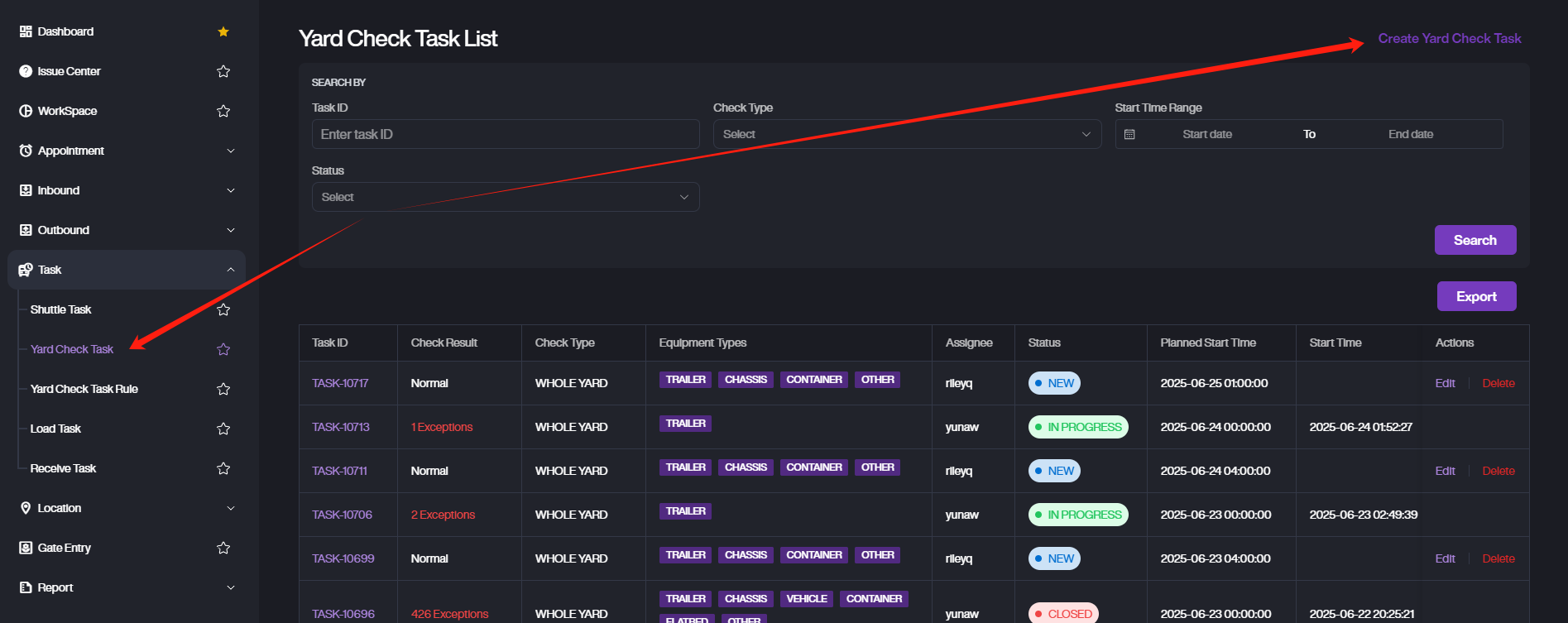Click the Dashboard grid icon in sidebar
The image size is (1568, 623).
click(x=26, y=31)
